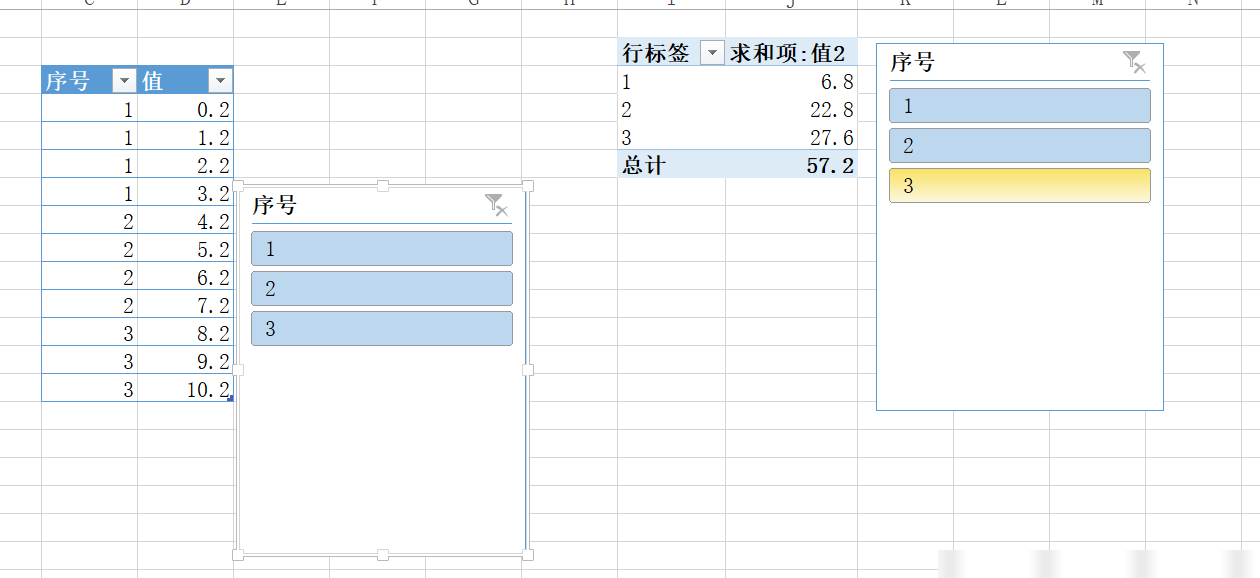
Task: Select the table cell containing 4.2
Action: (185, 221)
